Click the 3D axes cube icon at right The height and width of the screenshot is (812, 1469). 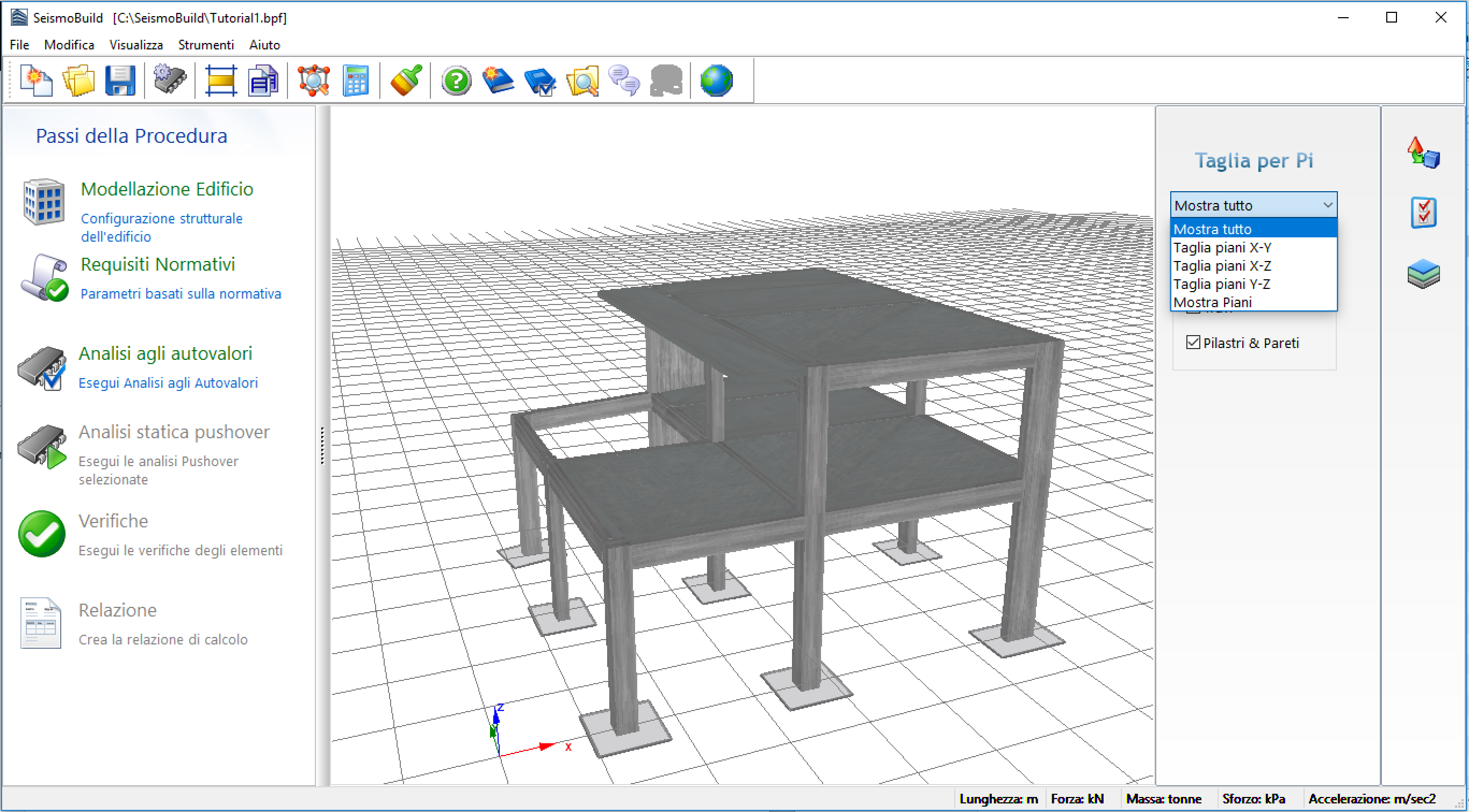[1423, 154]
